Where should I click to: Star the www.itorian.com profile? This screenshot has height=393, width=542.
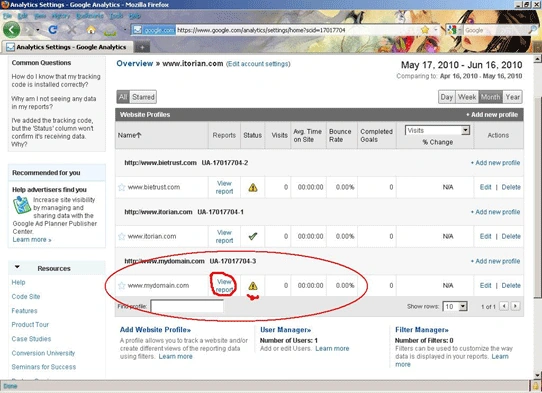coord(121,236)
